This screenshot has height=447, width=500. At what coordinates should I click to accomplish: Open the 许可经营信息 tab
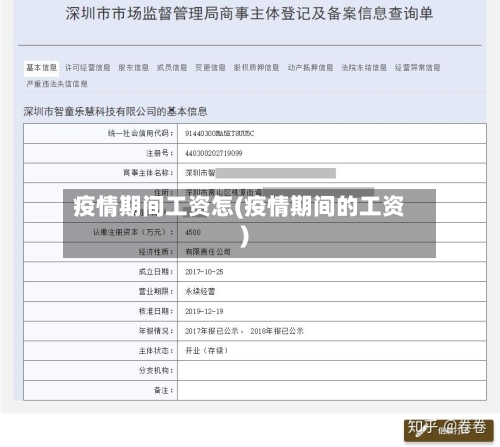[88, 68]
